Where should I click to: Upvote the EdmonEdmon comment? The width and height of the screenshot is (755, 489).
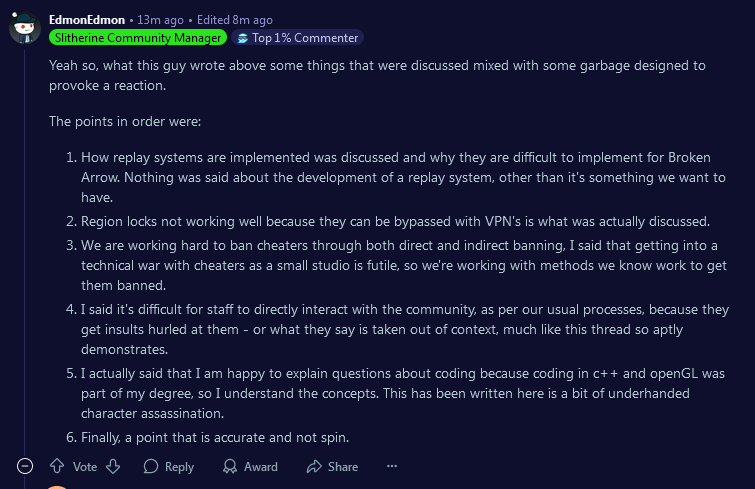coord(56,466)
